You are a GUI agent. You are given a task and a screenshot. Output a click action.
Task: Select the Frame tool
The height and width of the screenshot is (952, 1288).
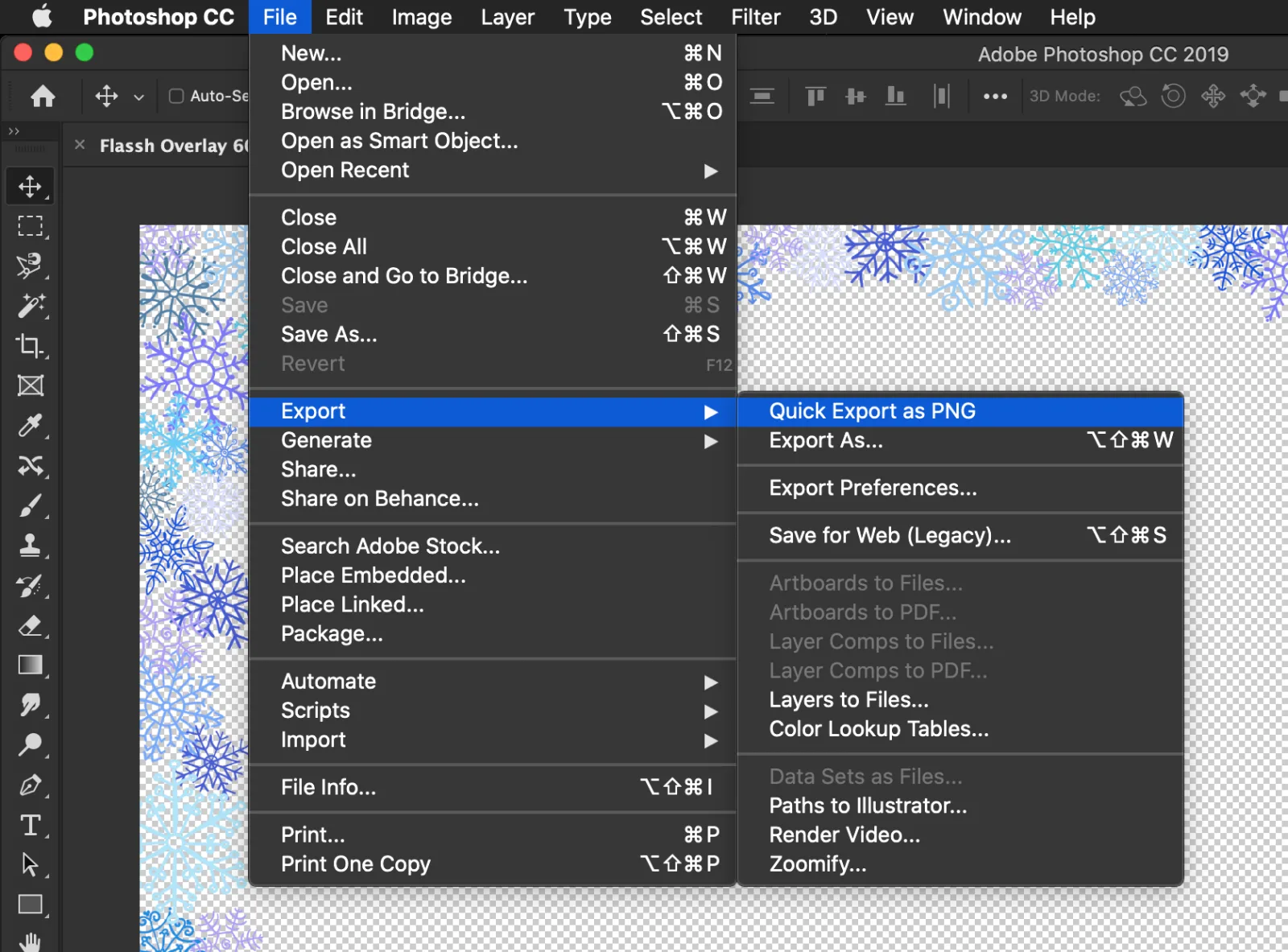31,385
